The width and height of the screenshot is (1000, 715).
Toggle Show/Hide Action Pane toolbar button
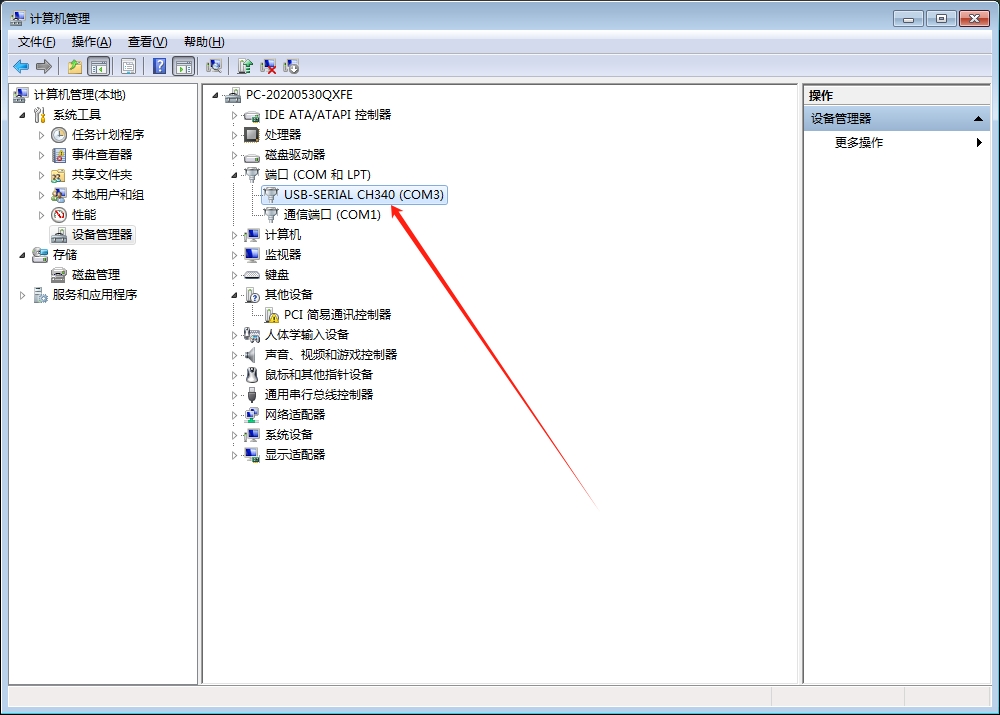184,66
